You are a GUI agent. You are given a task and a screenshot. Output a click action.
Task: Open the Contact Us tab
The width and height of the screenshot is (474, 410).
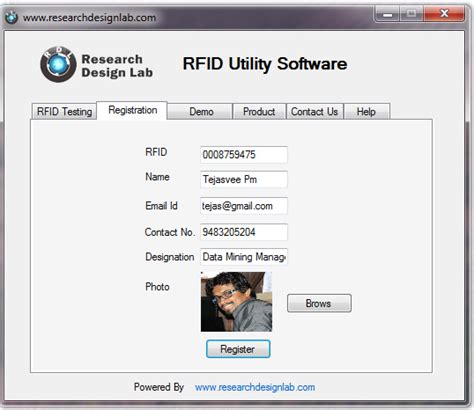[x=314, y=112]
